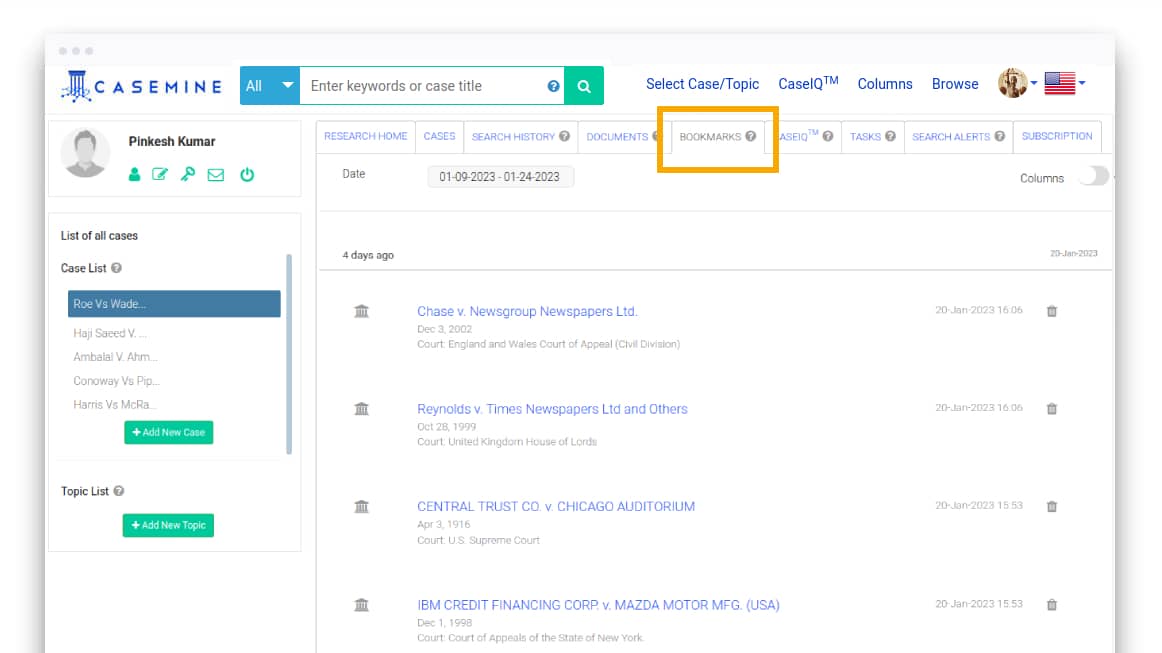Toggle the Columns switch
Image resolution: width=1162 pixels, height=653 pixels.
click(x=1092, y=177)
